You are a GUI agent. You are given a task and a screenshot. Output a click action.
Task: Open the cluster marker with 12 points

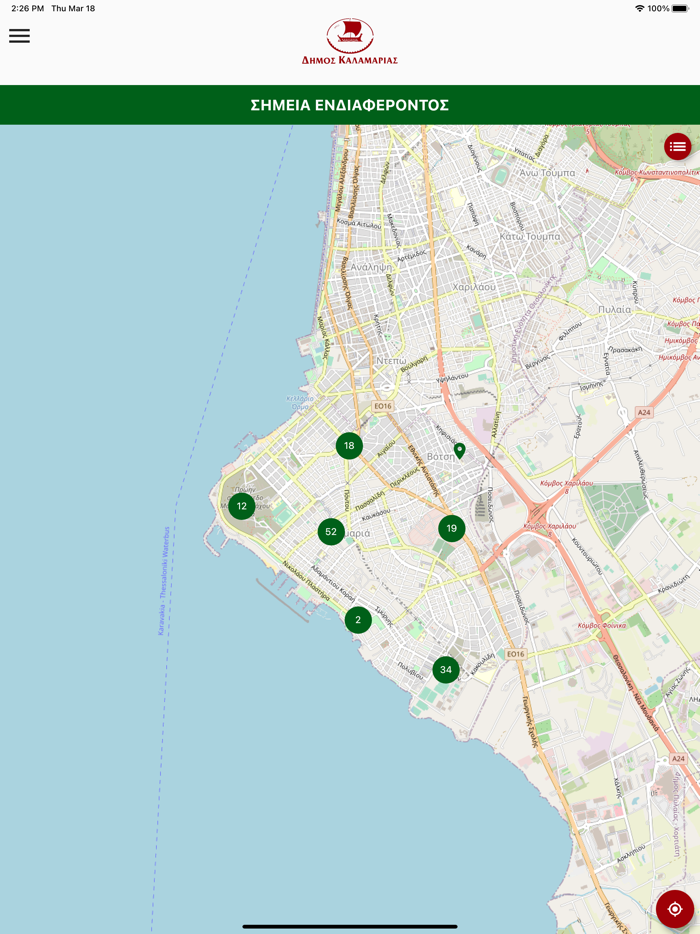point(241,506)
